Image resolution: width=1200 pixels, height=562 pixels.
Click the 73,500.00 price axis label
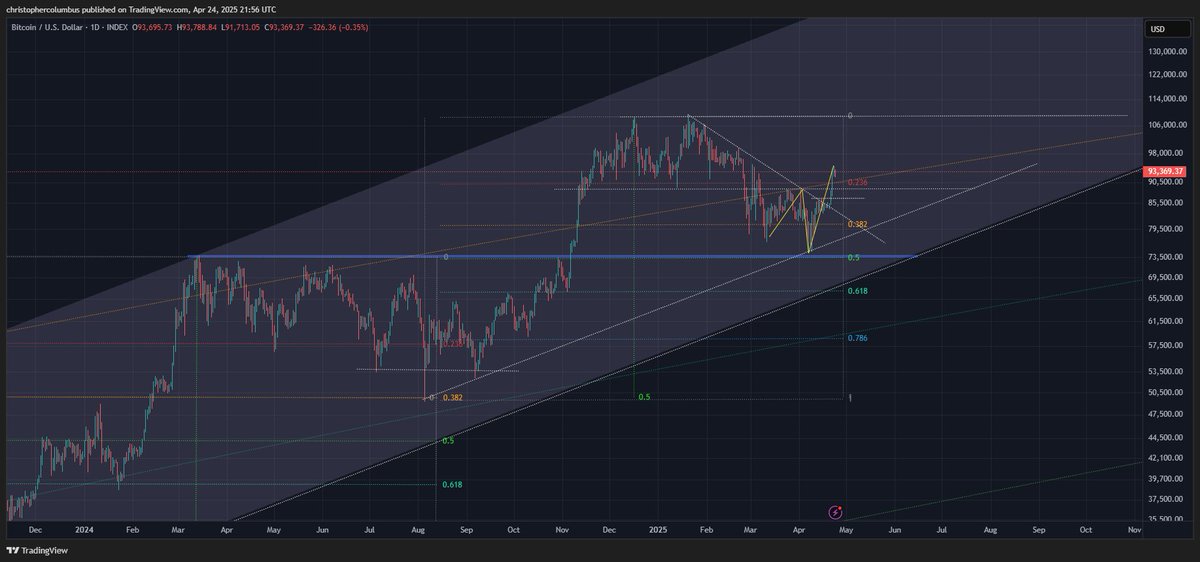[x=1168, y=256]
